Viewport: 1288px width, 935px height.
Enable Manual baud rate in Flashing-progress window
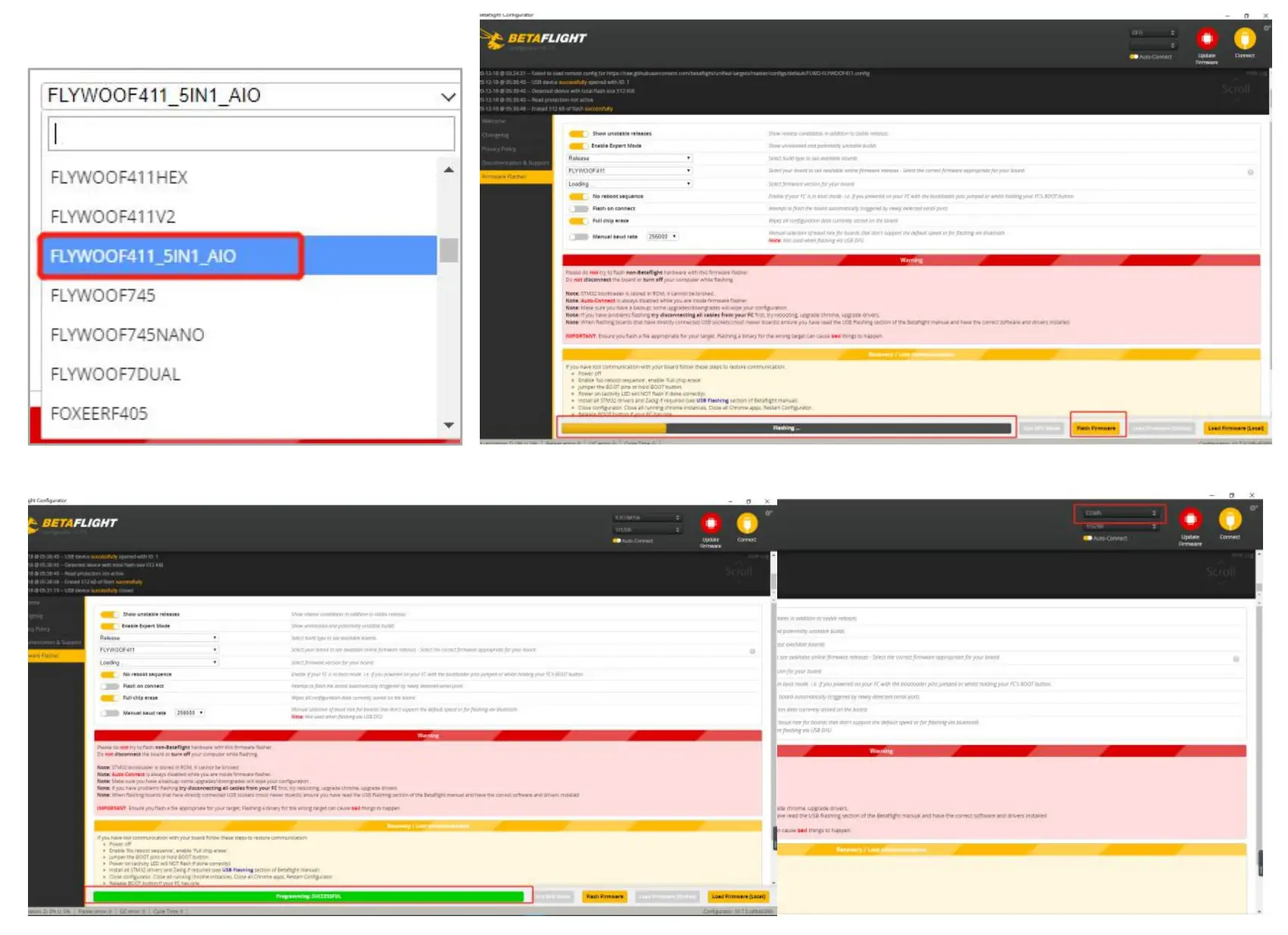coord(578,236)
